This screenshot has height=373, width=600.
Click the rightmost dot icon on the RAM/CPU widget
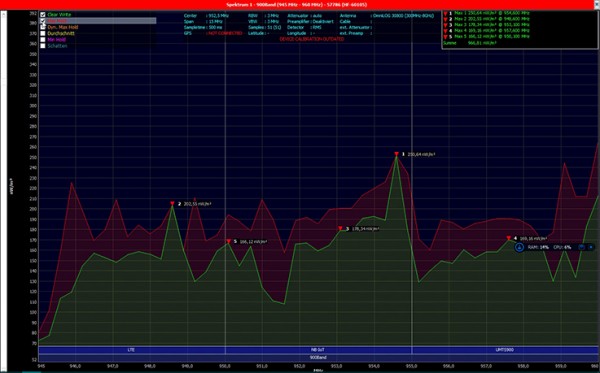point(590,247)
